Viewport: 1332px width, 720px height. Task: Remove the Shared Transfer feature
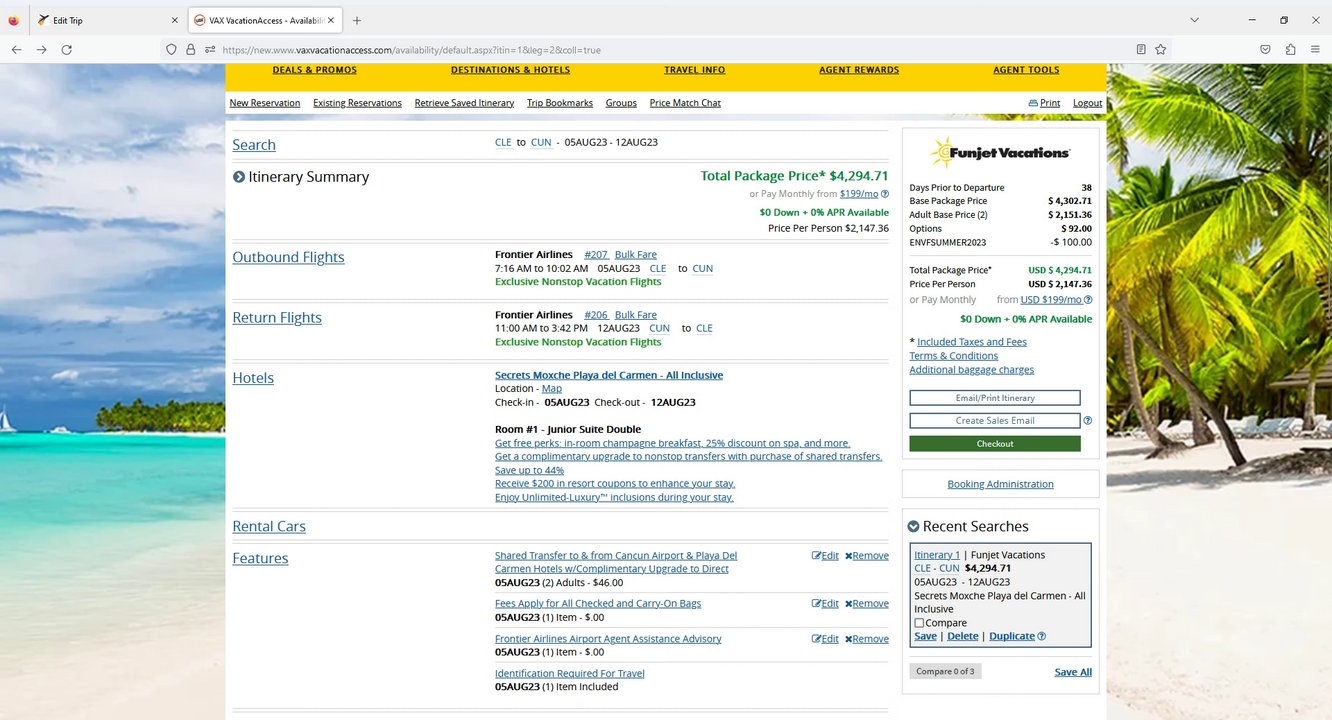(x=867, y=556)
